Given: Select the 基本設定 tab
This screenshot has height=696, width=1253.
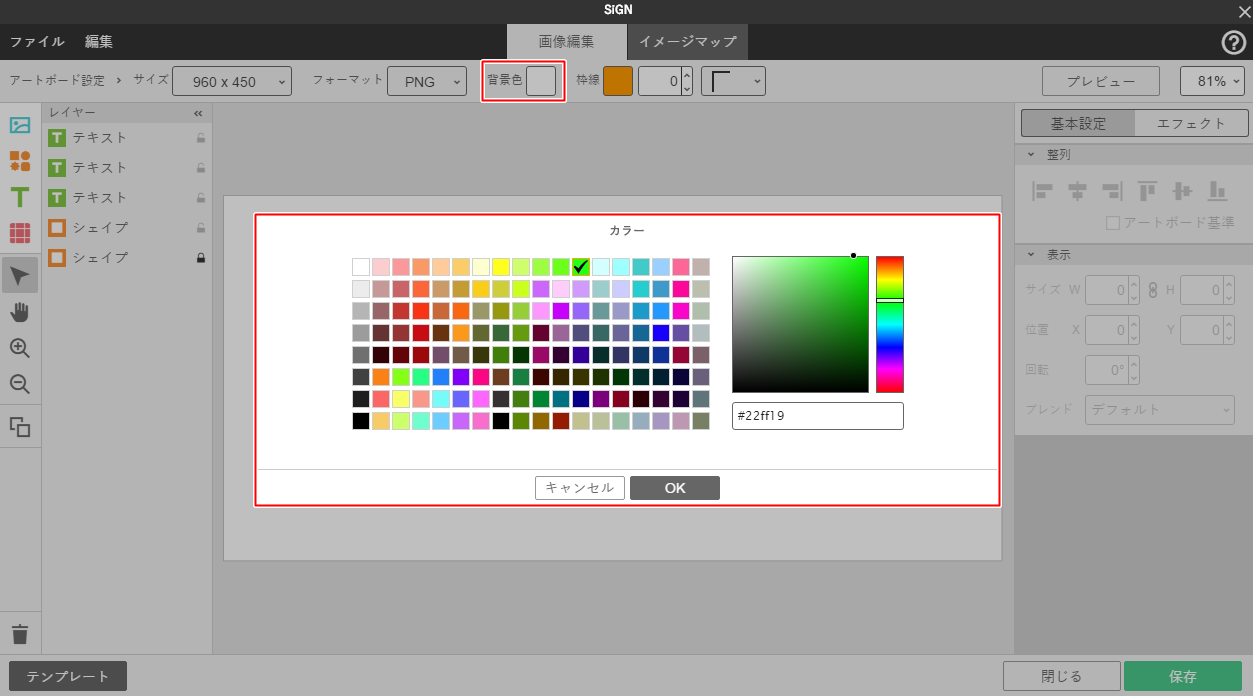Looking at the screenshot, I should [1078, 123].
